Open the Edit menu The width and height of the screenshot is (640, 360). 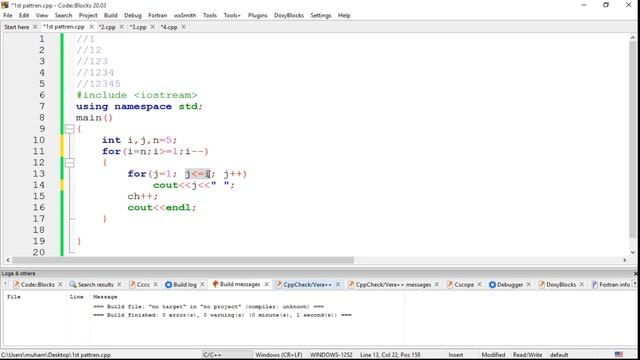(x=24, y=16)
